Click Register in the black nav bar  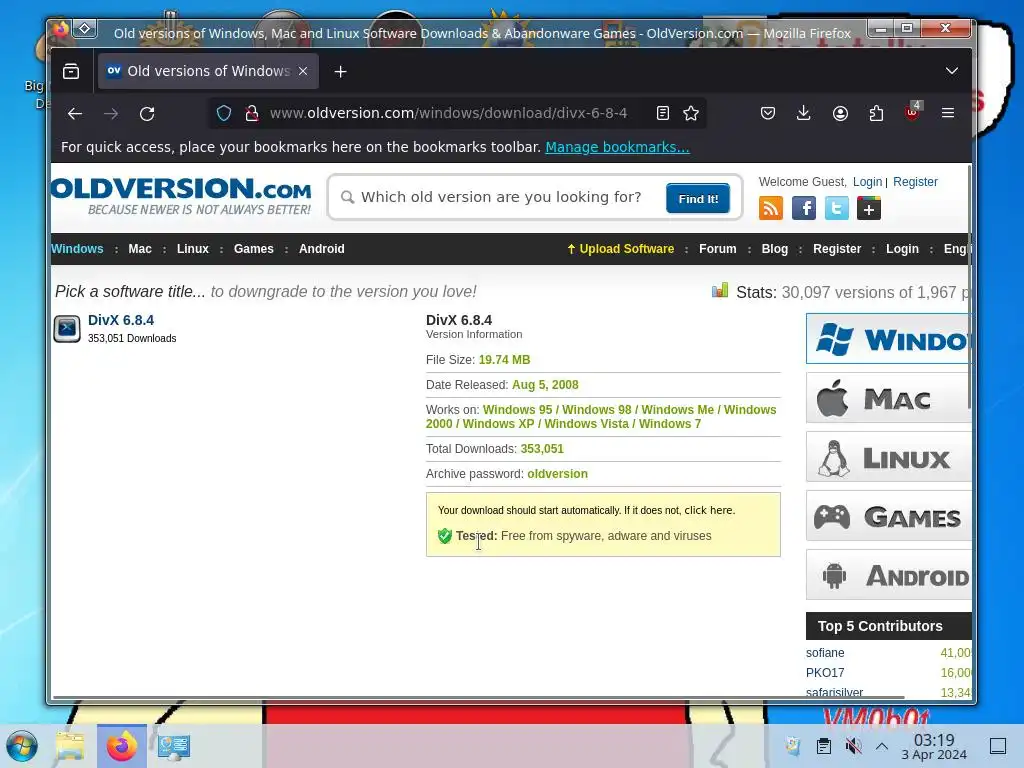tap(837, 249)
